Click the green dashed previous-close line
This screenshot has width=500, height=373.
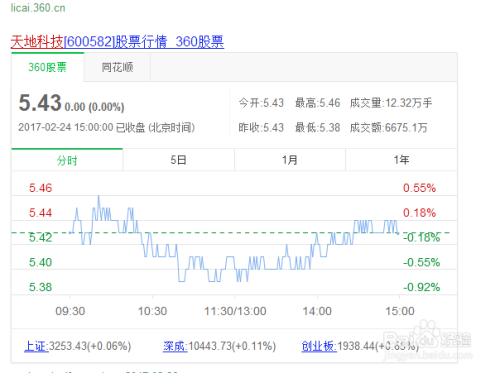click(x=231, y=233)
